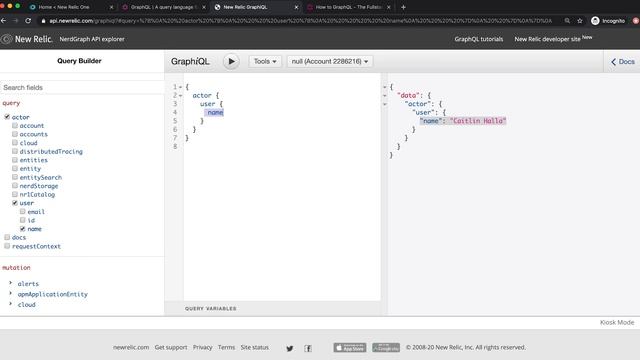
Task: Uncheck the actor checkbox
Action: tap(7, 117)
